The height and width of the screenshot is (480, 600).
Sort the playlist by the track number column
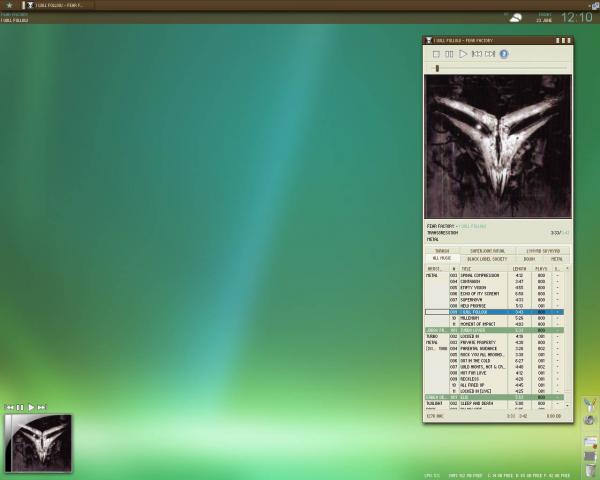pos(454,269)
